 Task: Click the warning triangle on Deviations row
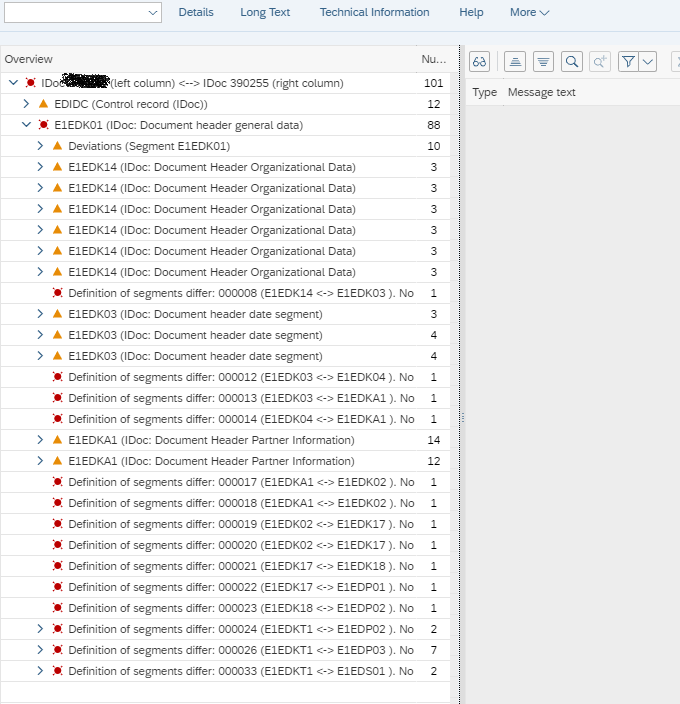point(58,146)
